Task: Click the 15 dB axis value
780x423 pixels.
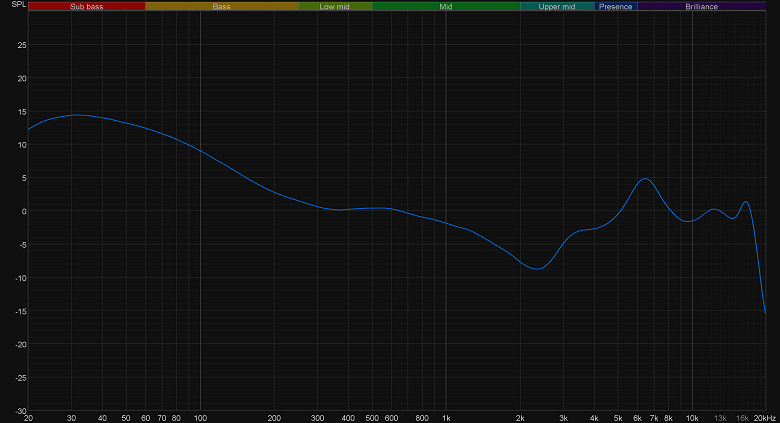Action: point(22,112)
